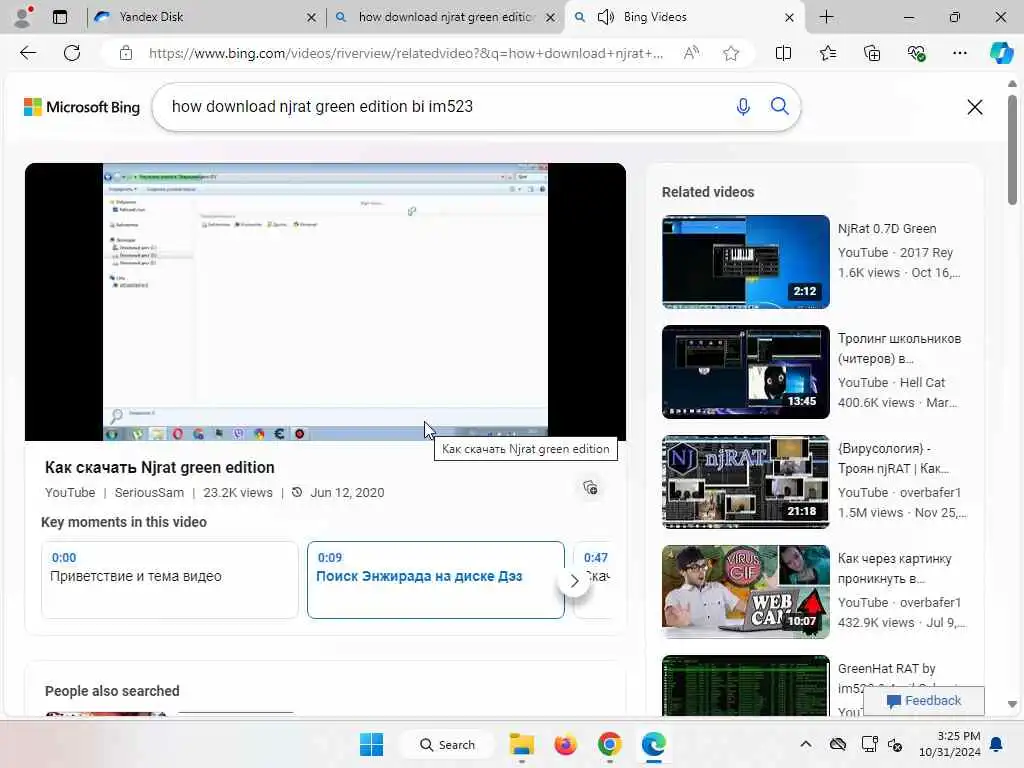Click the YouTube source link under video title

[70, 492]
